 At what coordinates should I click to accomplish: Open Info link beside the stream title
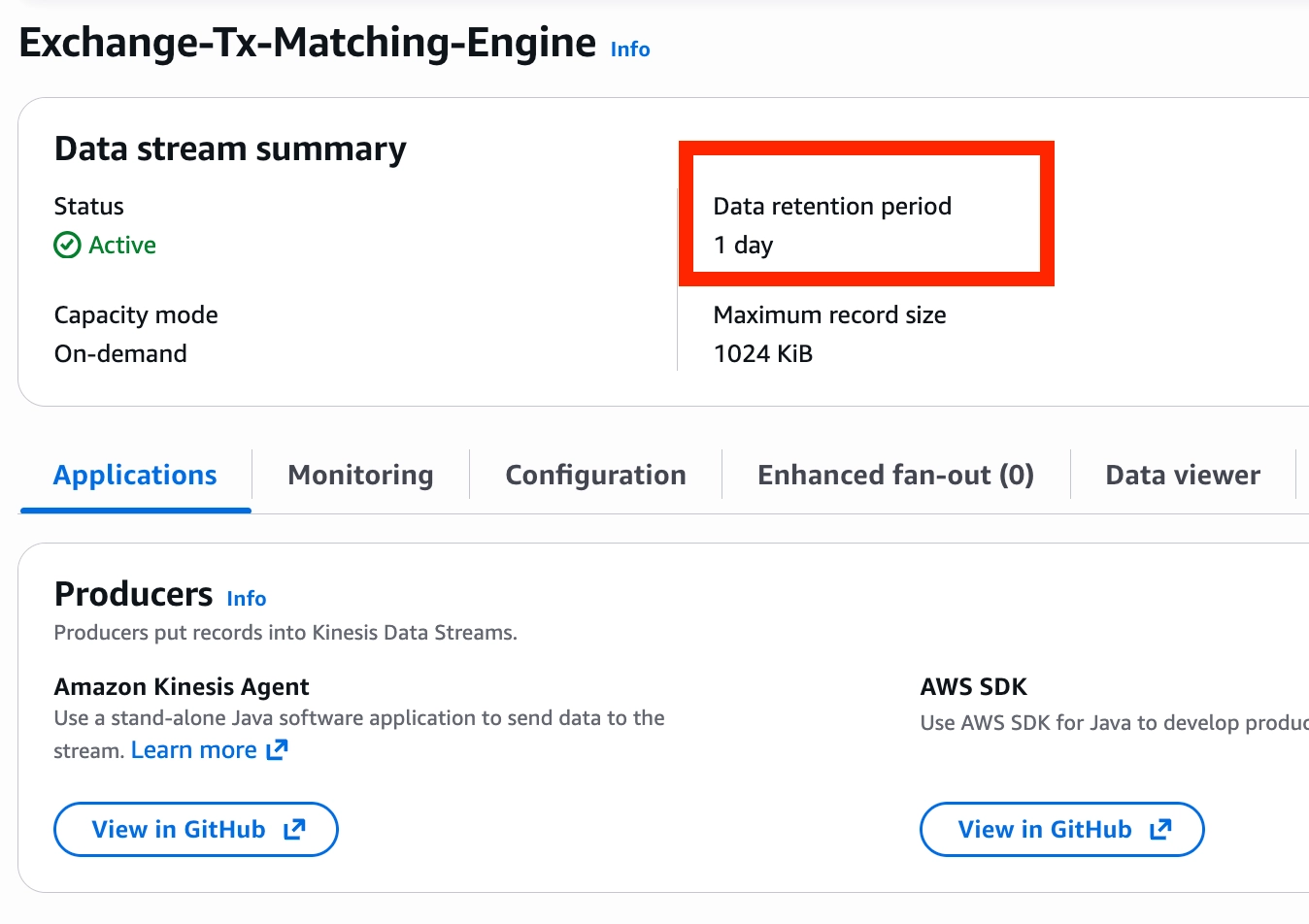tap(630, 49)
